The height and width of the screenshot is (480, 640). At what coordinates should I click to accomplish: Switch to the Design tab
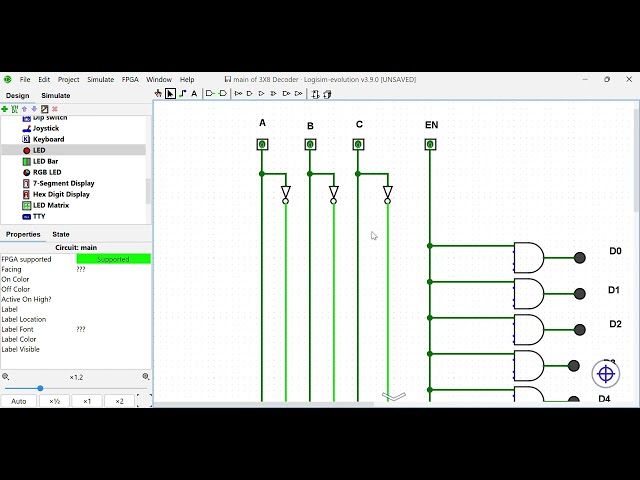[x=18, y=96]
